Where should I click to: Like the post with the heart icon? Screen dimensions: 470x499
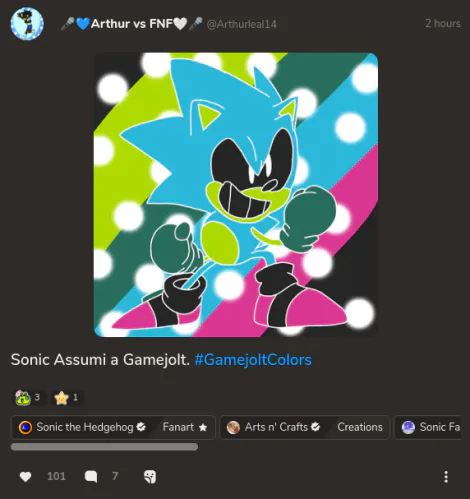click(25, 477)
